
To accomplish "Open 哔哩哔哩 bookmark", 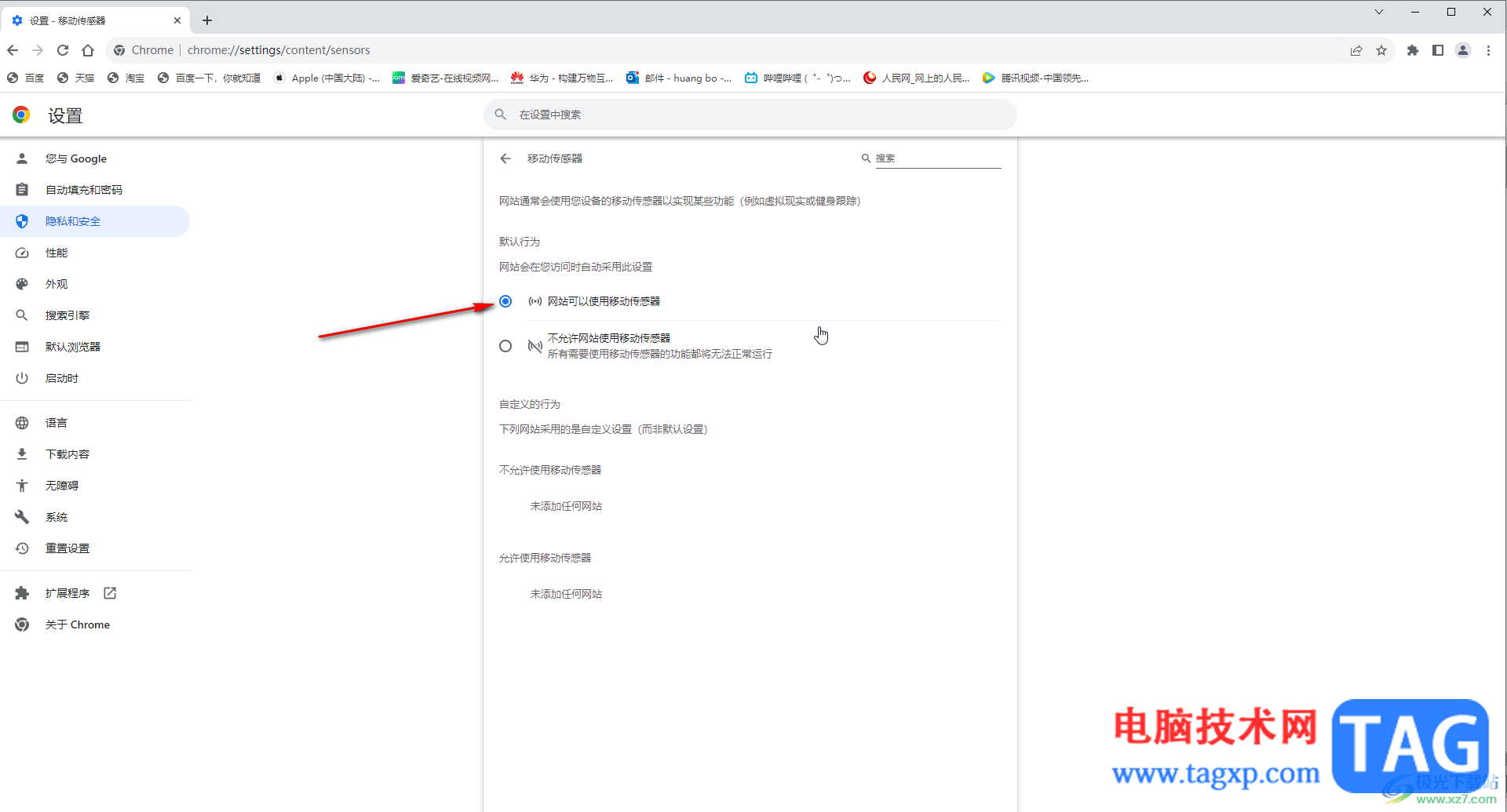I will point(797,78).
